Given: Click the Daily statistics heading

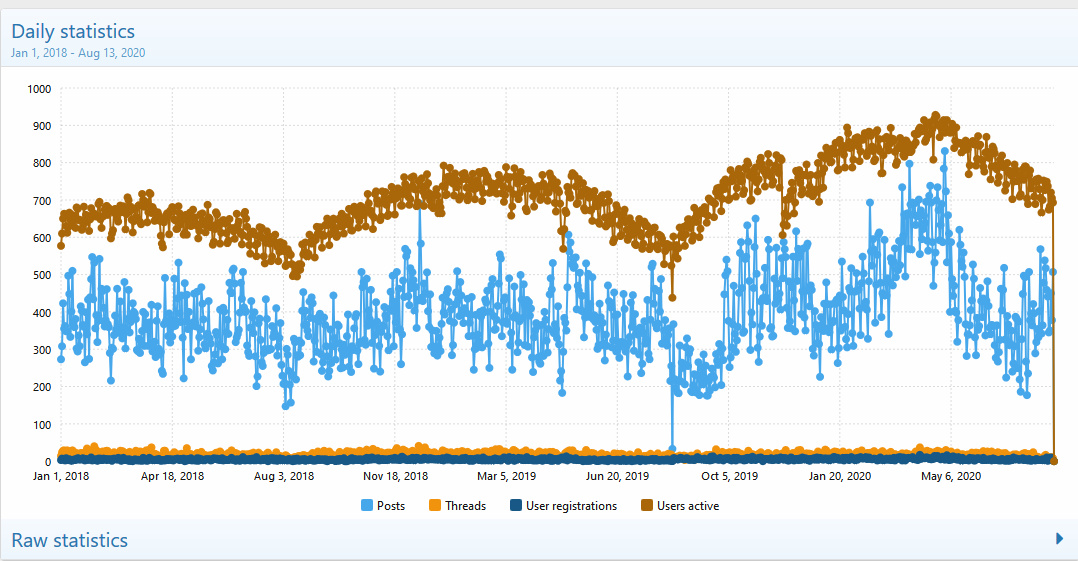Looking at the screenshot, I should pos(73,32).
